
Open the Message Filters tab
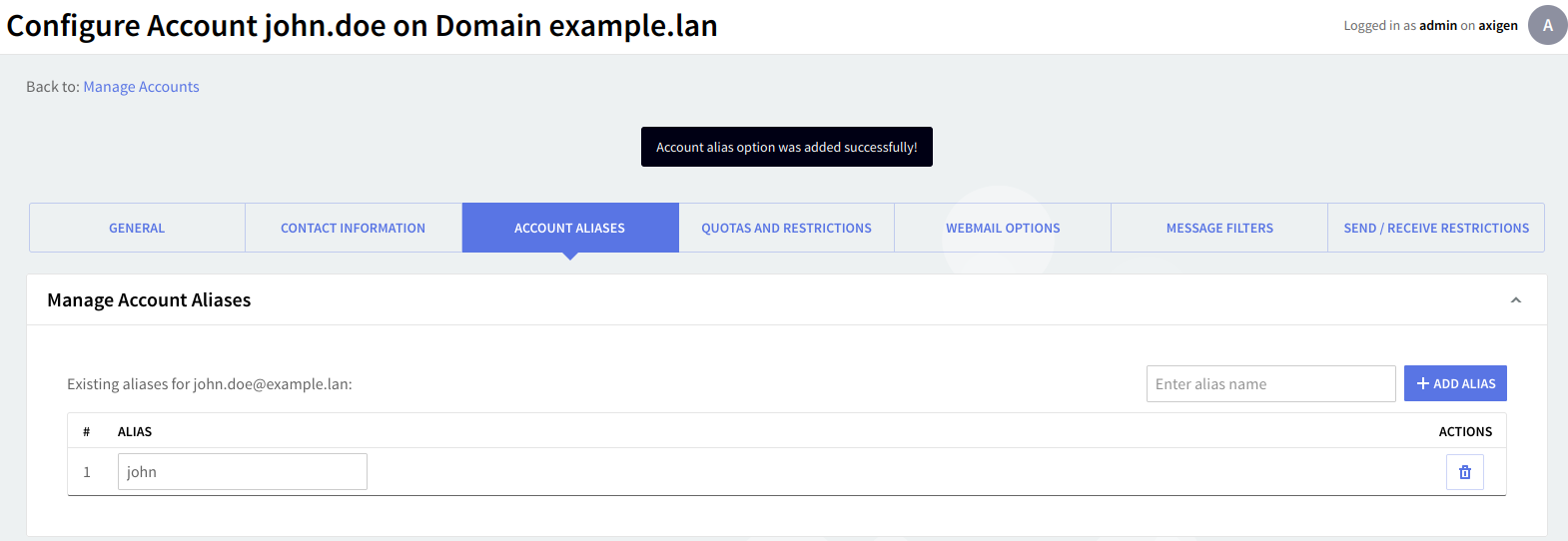point(1219,228)
